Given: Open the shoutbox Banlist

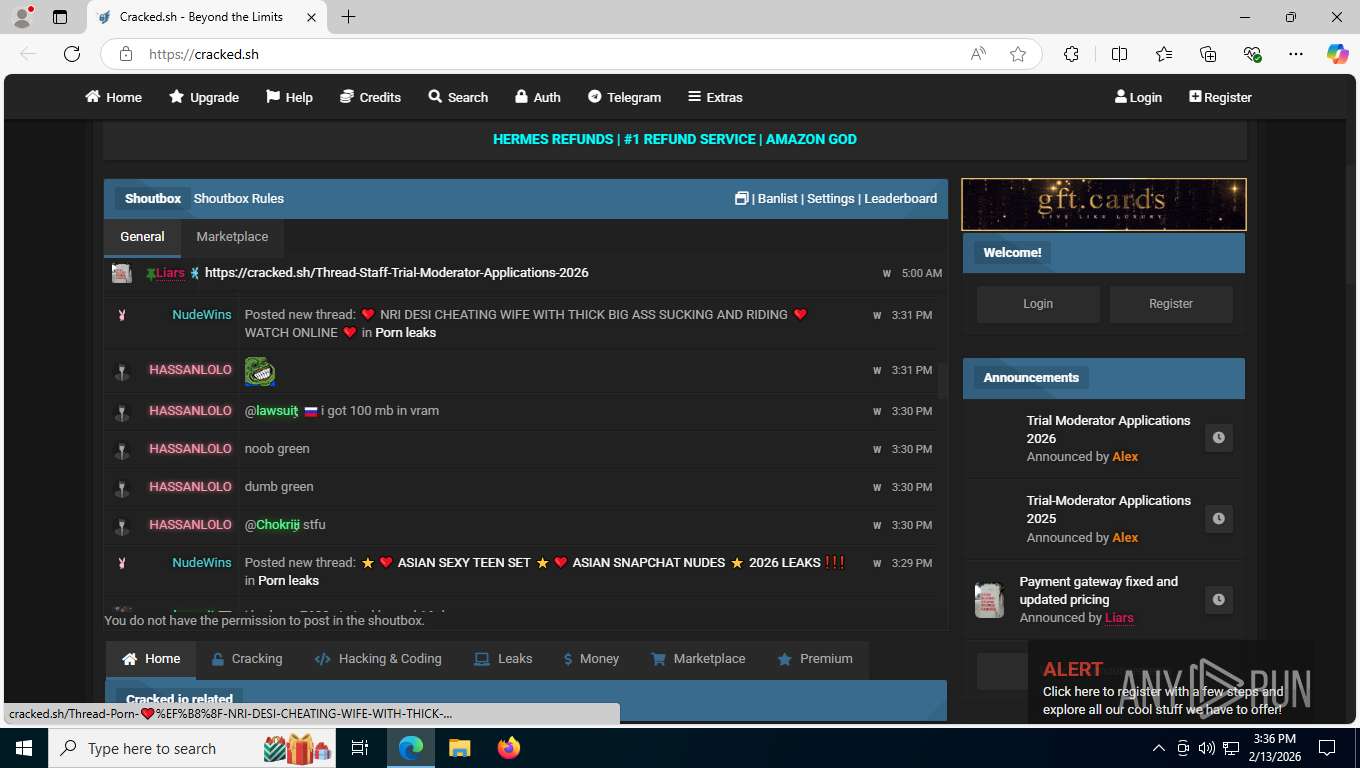Looking at the screenshot, I should coord(778,198).
